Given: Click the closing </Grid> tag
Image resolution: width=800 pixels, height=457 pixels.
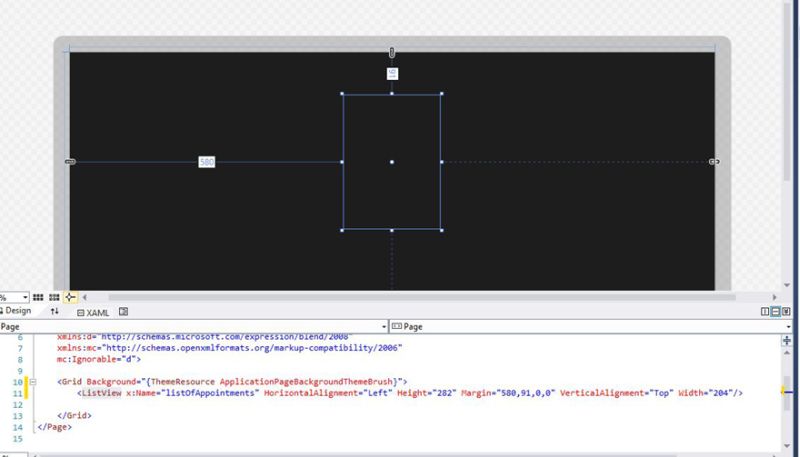Looking at the screenshot, I should 74,416.
